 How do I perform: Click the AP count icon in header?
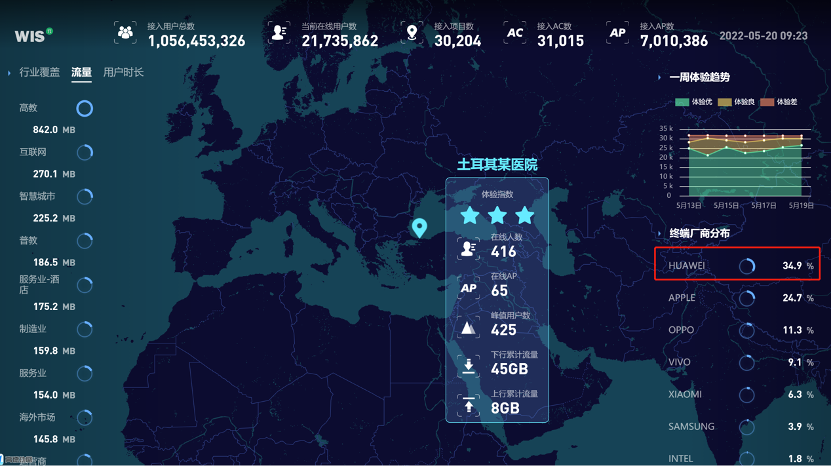(618, 33)
